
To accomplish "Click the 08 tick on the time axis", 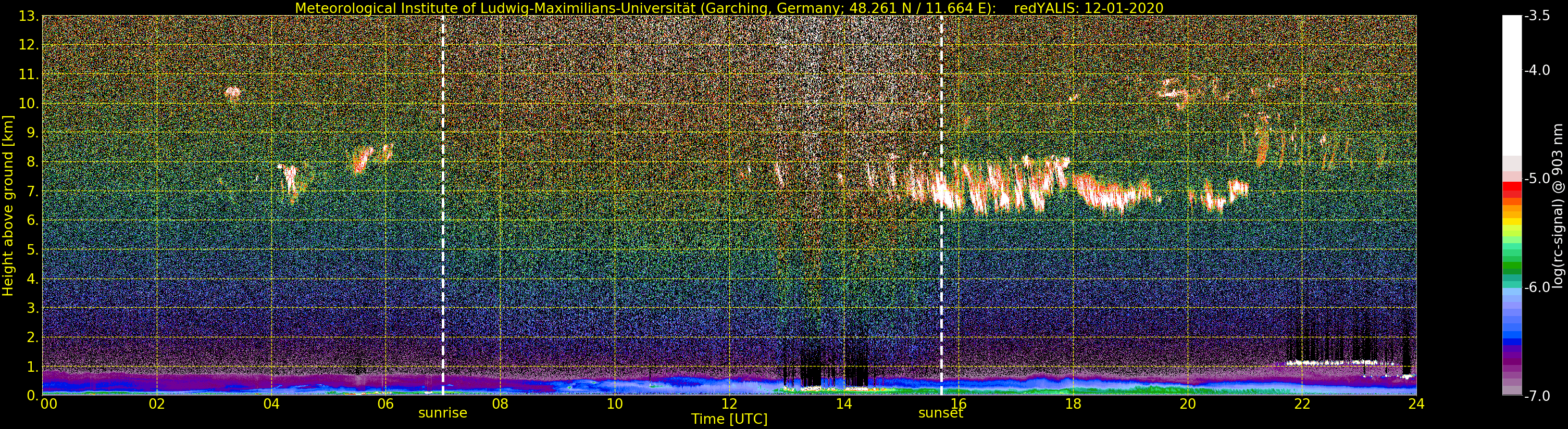I will [500, 404].
